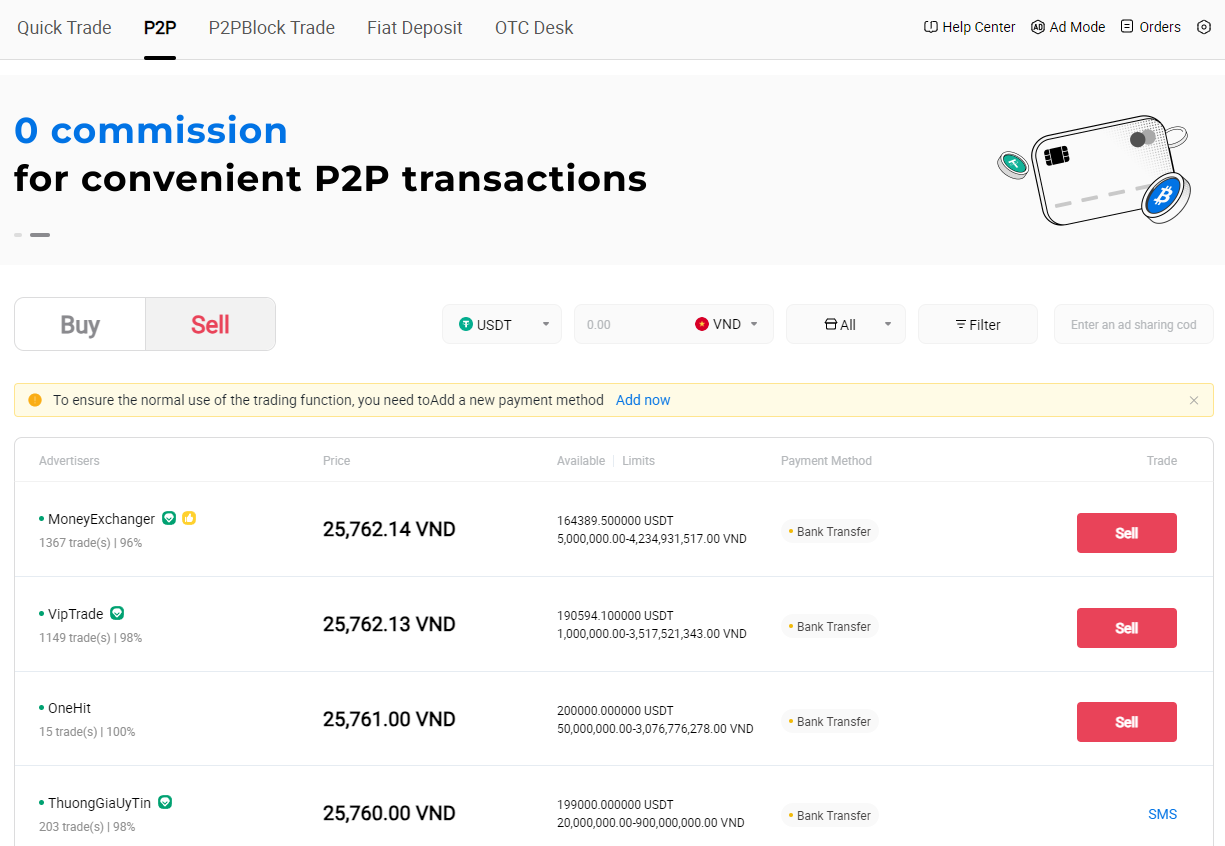Click the Help Center book icon
Image resolution: width=1225 pixels, height=846 pixels.
931,27
